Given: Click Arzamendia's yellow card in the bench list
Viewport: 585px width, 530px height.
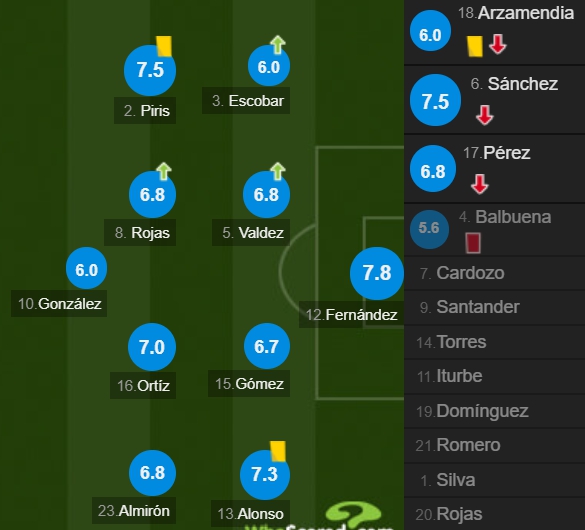Looking at the screenshot, I should click(x=475, y=46).
